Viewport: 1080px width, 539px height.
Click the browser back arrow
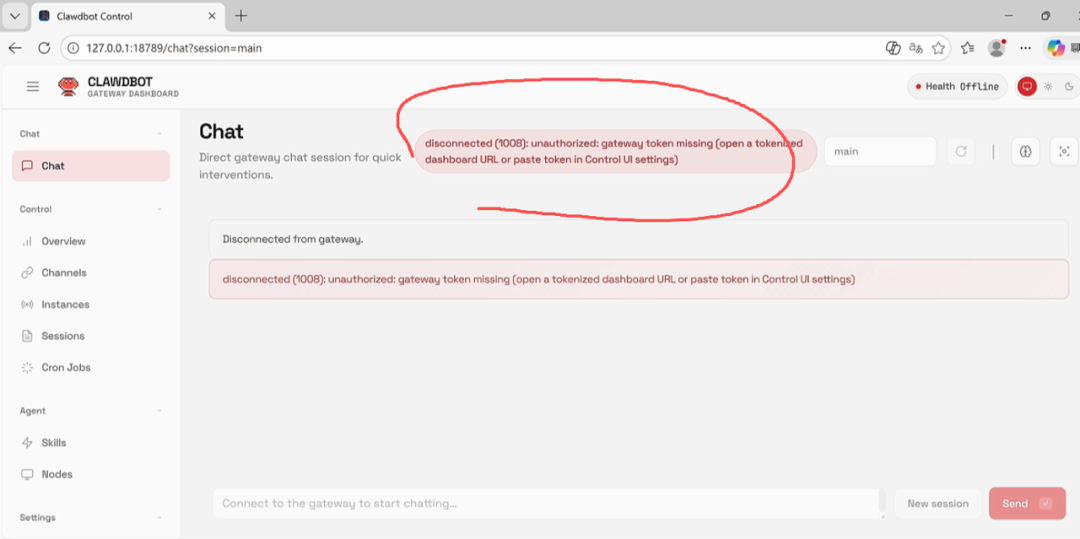click(15, 48)
